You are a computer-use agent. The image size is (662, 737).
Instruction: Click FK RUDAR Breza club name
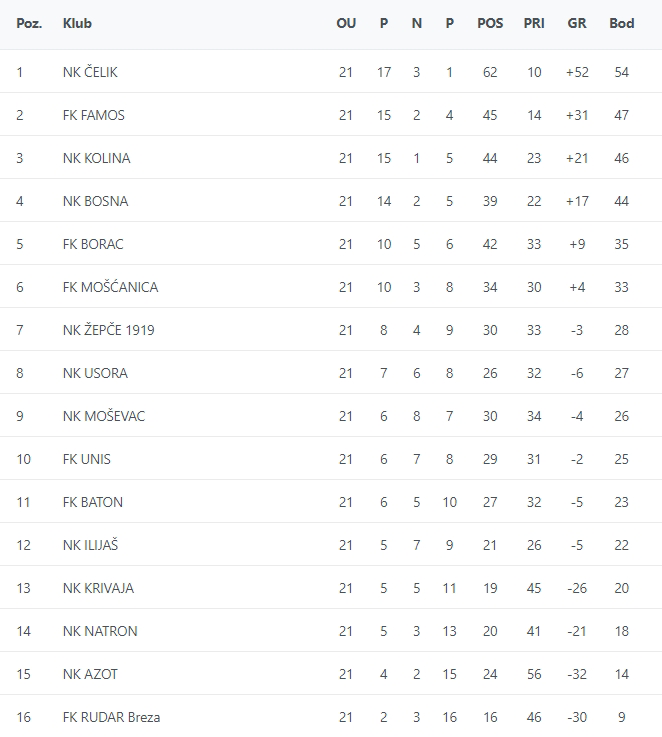point(111,717)
